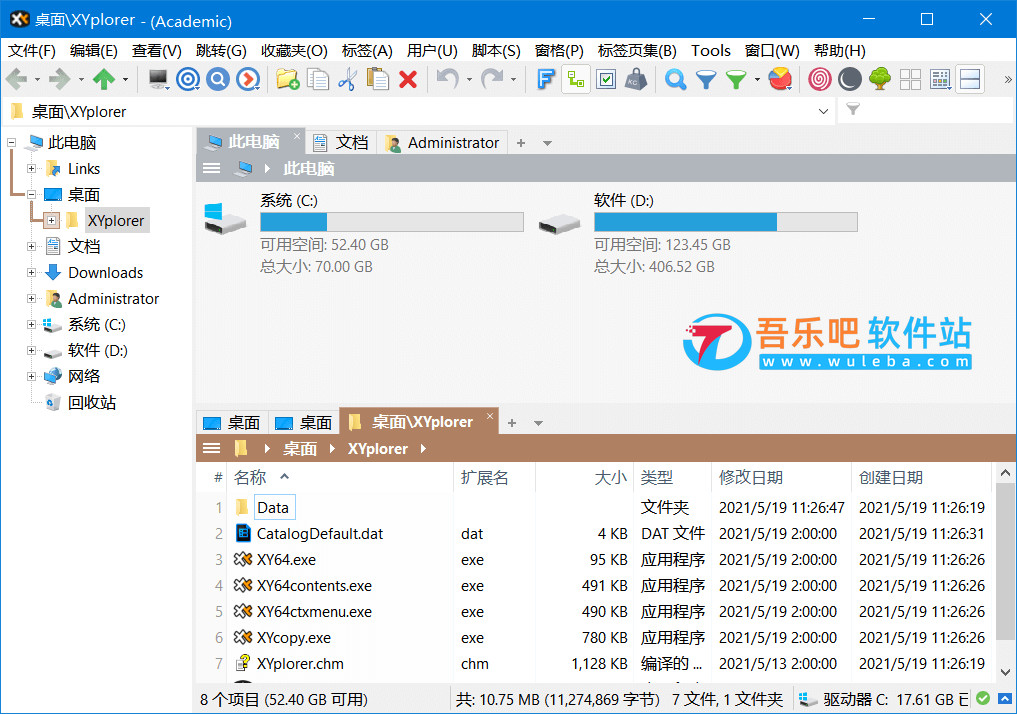Click the green tree toolbar icon
Screen dimensions: 1017x714
879,80
